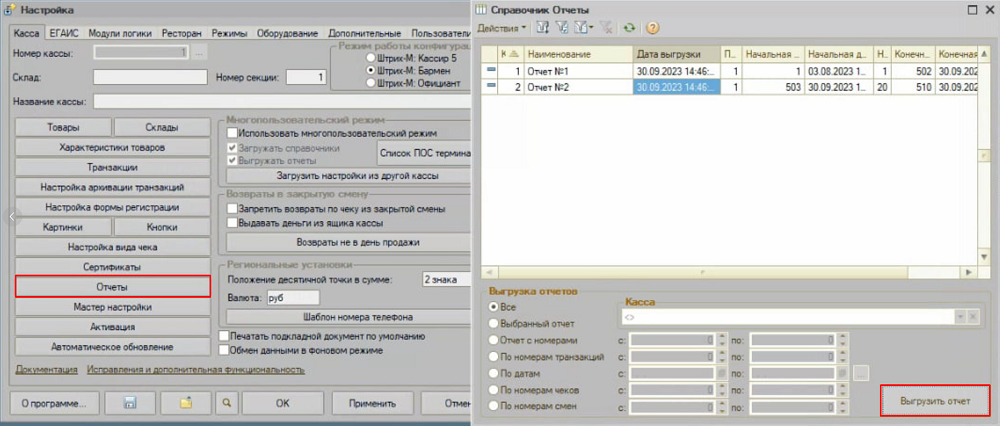Viewport: 1000px width, 426px height.
Task: Click the row marker icon of Отчет №1
Action: pos(491,71)
